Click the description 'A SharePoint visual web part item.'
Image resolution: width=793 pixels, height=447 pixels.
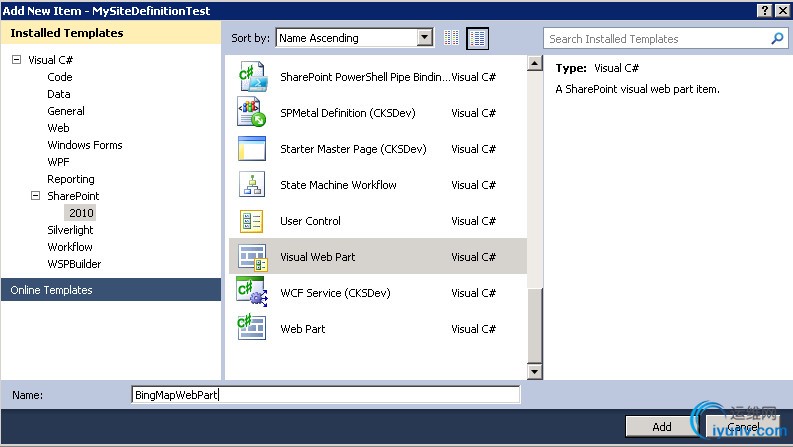pos(637,89)
